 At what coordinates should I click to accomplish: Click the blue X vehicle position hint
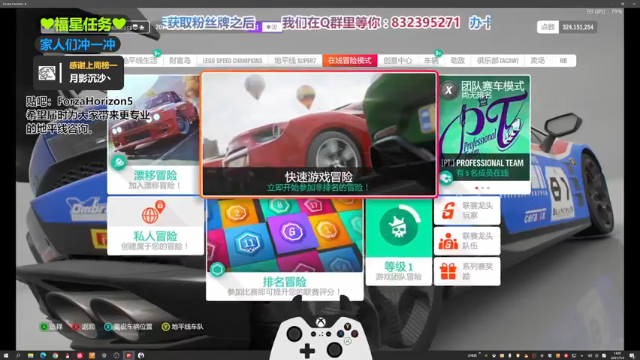(128, 327)
